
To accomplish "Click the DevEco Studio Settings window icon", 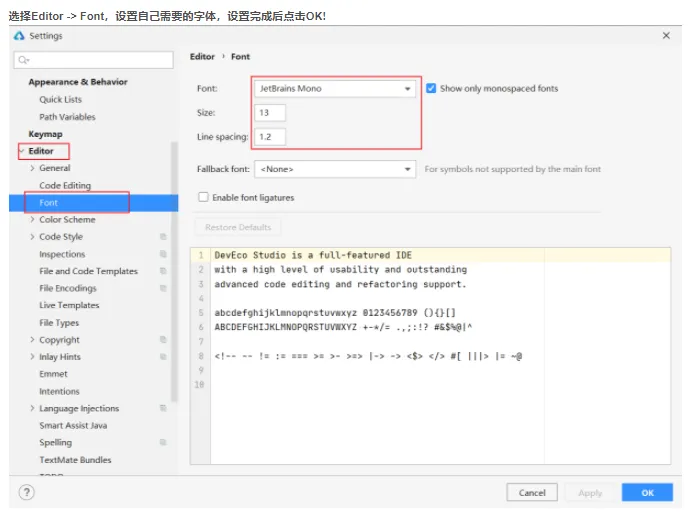I will 19,36.
